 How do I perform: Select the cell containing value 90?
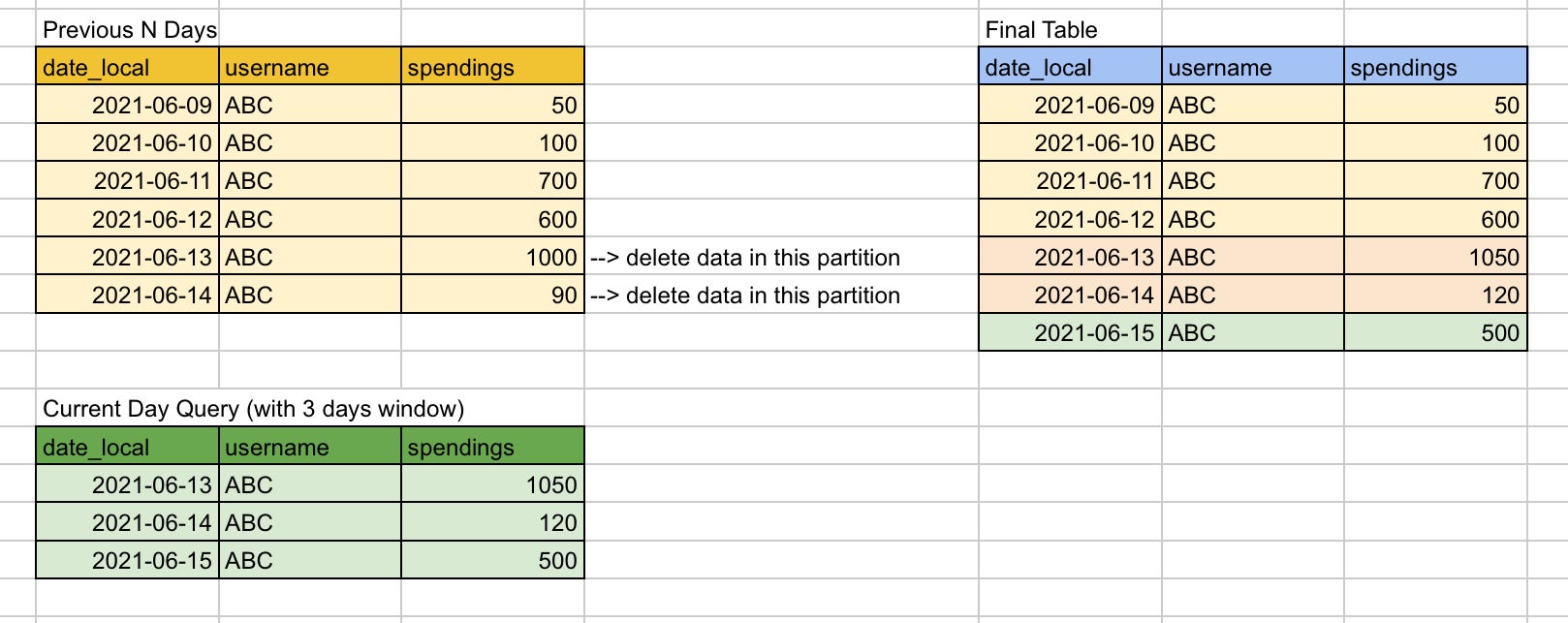[492, 295]
